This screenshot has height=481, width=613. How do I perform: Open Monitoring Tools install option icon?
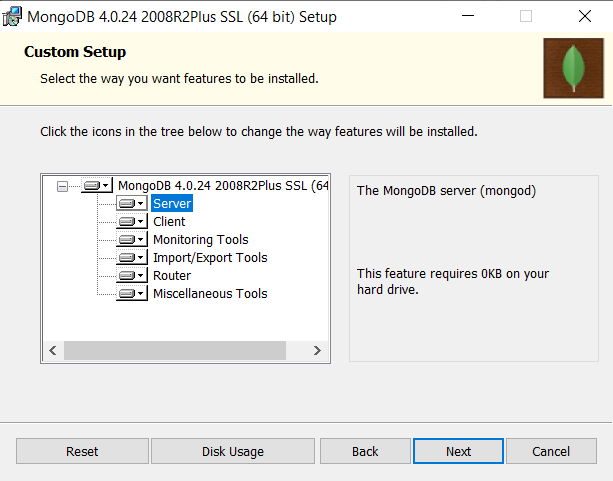[131, 240]
